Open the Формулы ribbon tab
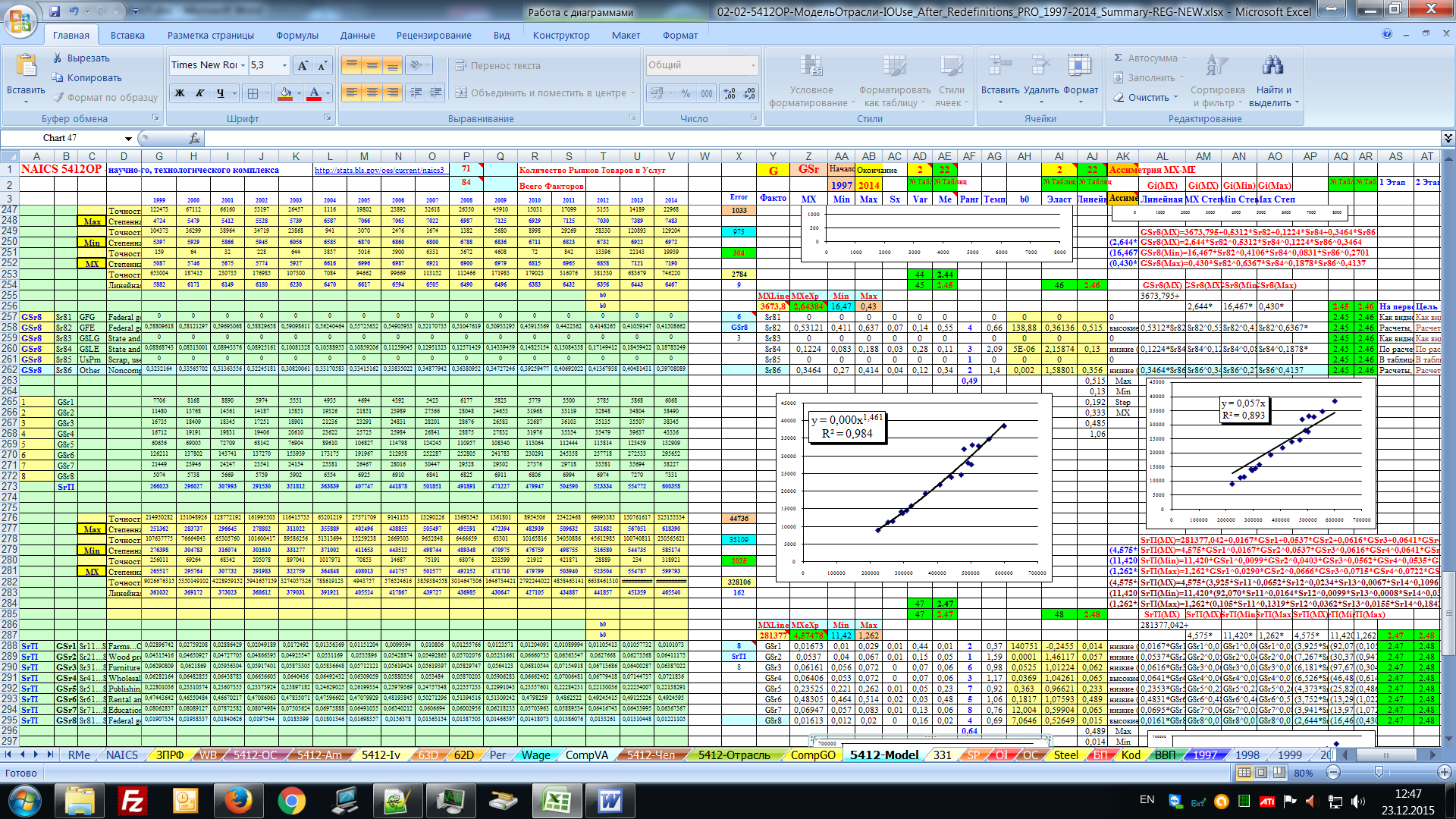1456x819 pixels. tap(297, 36)
